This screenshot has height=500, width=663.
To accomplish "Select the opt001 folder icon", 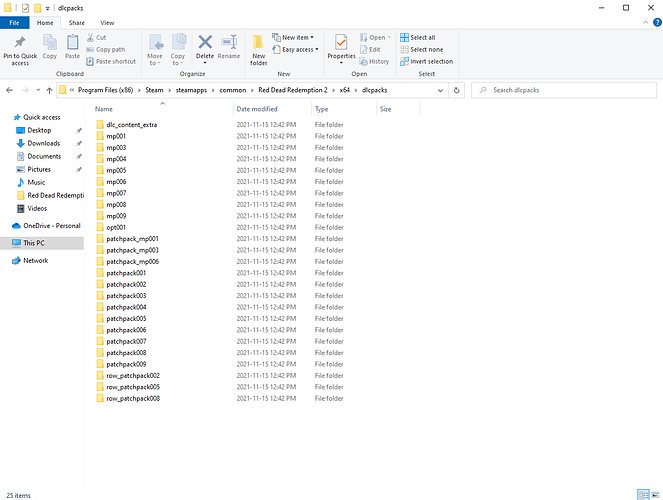I will [x=100, y=227].
